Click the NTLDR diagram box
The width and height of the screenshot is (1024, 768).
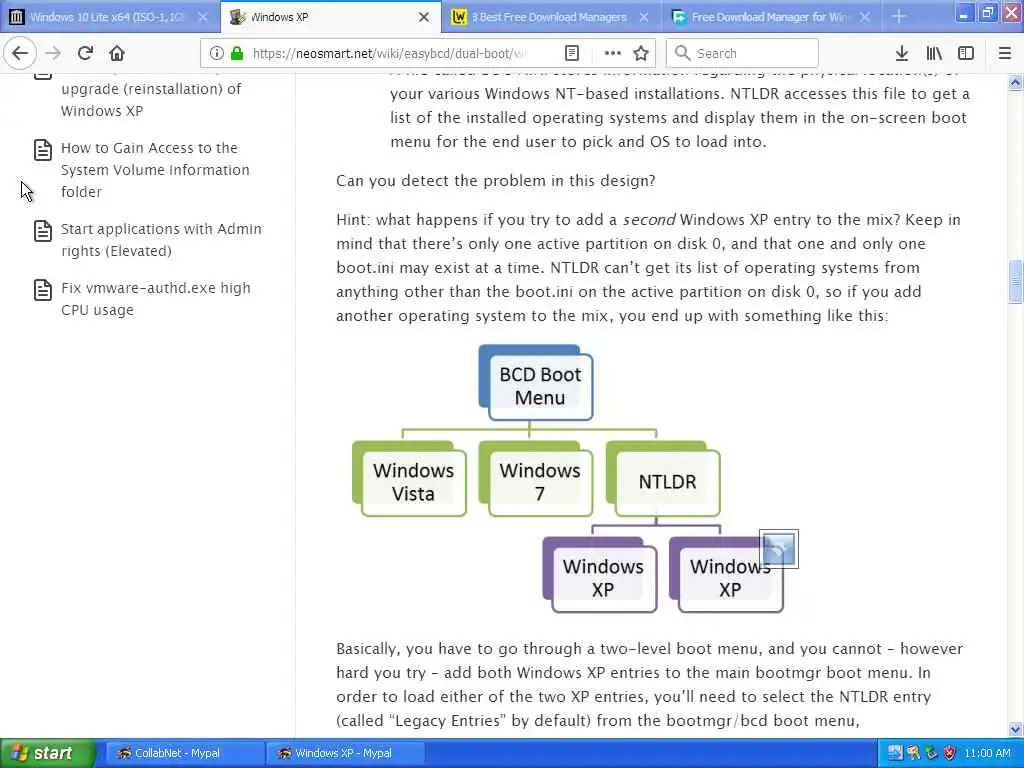(663, 479)
